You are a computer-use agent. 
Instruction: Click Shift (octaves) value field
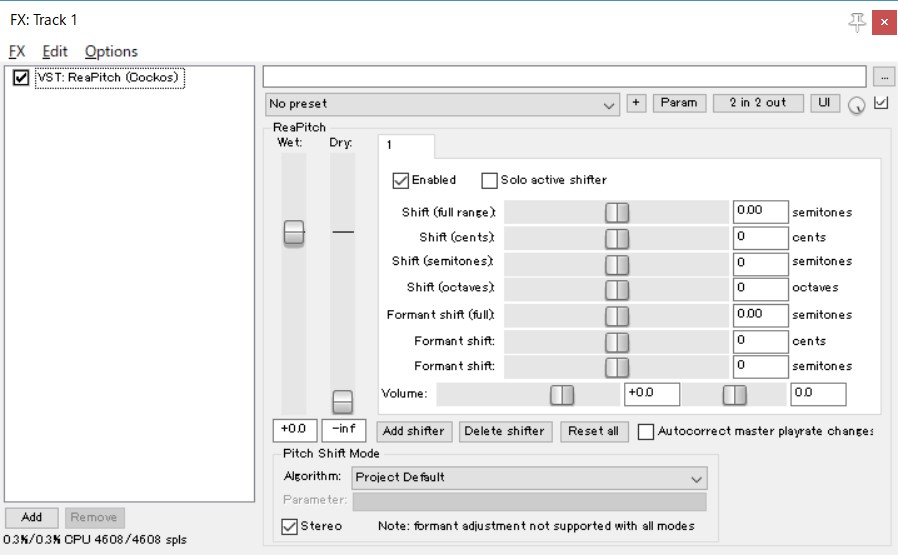coord(761,289)
